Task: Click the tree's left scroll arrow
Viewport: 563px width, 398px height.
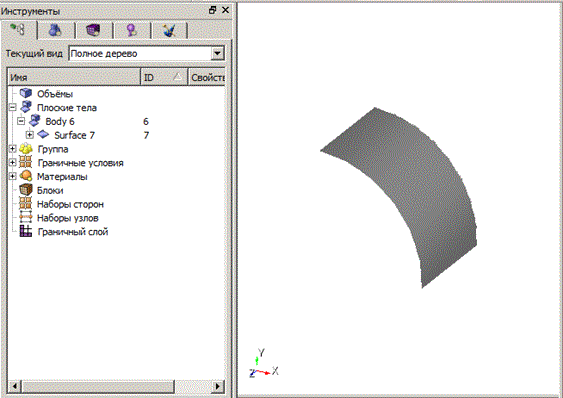Action: (x=15, y=387)
